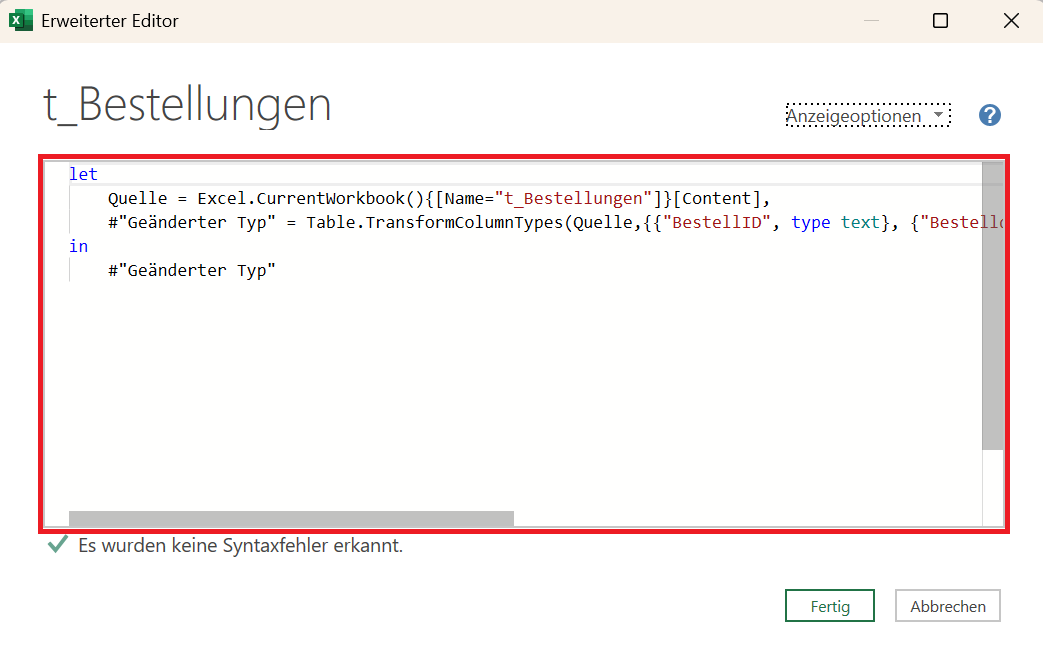Image resolution: width=1043 pixels, height=663 pixels.
Task: Click the 't_Bestellungen' query title heading
Action: click(187, 105)
